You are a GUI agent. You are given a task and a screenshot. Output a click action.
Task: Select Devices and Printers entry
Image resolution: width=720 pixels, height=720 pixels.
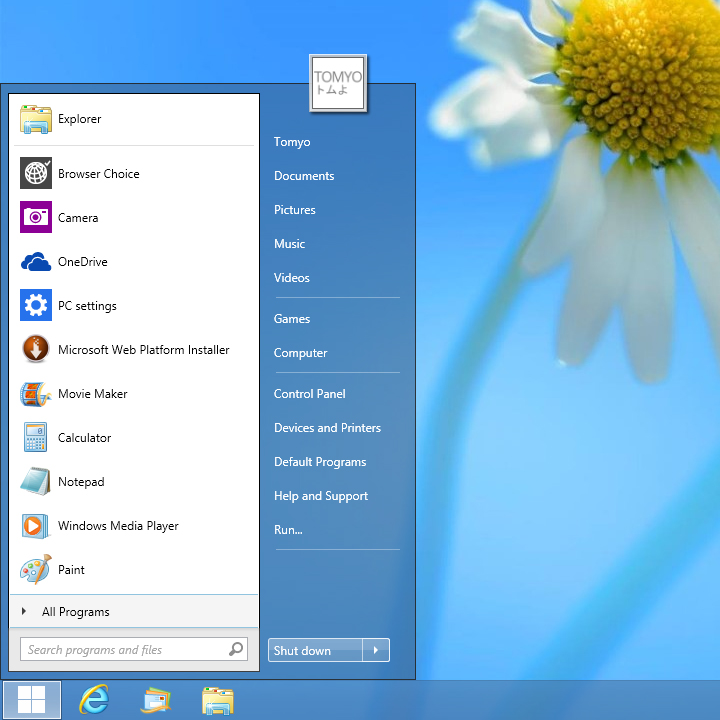click(327, 428)
